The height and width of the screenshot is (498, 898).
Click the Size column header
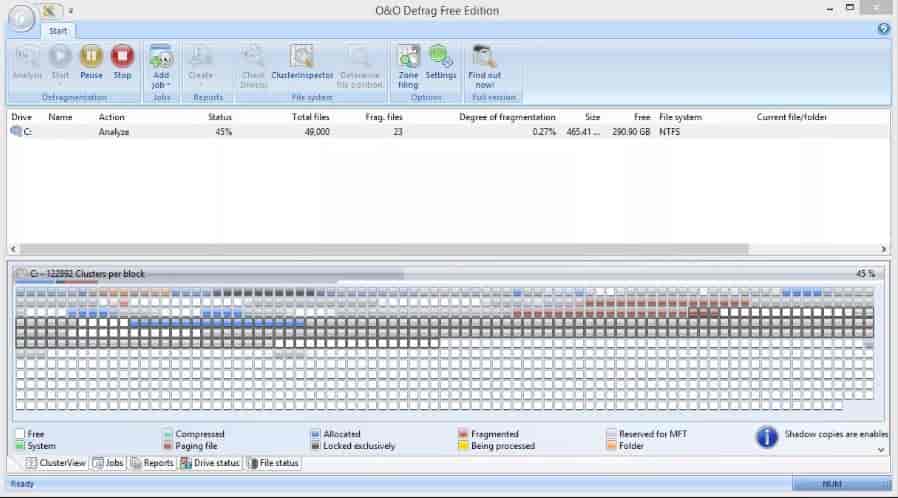[592, 117]
